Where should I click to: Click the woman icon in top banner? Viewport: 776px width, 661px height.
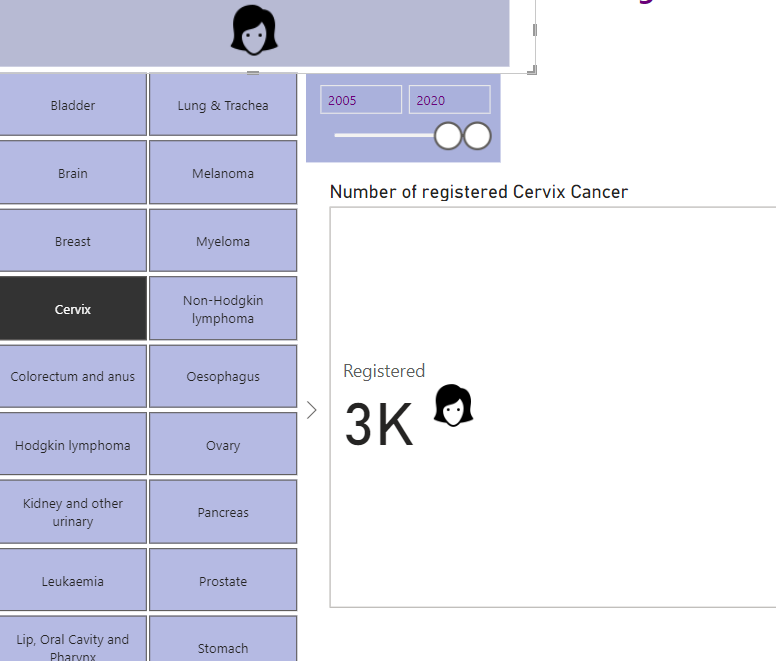click(254, 30)
